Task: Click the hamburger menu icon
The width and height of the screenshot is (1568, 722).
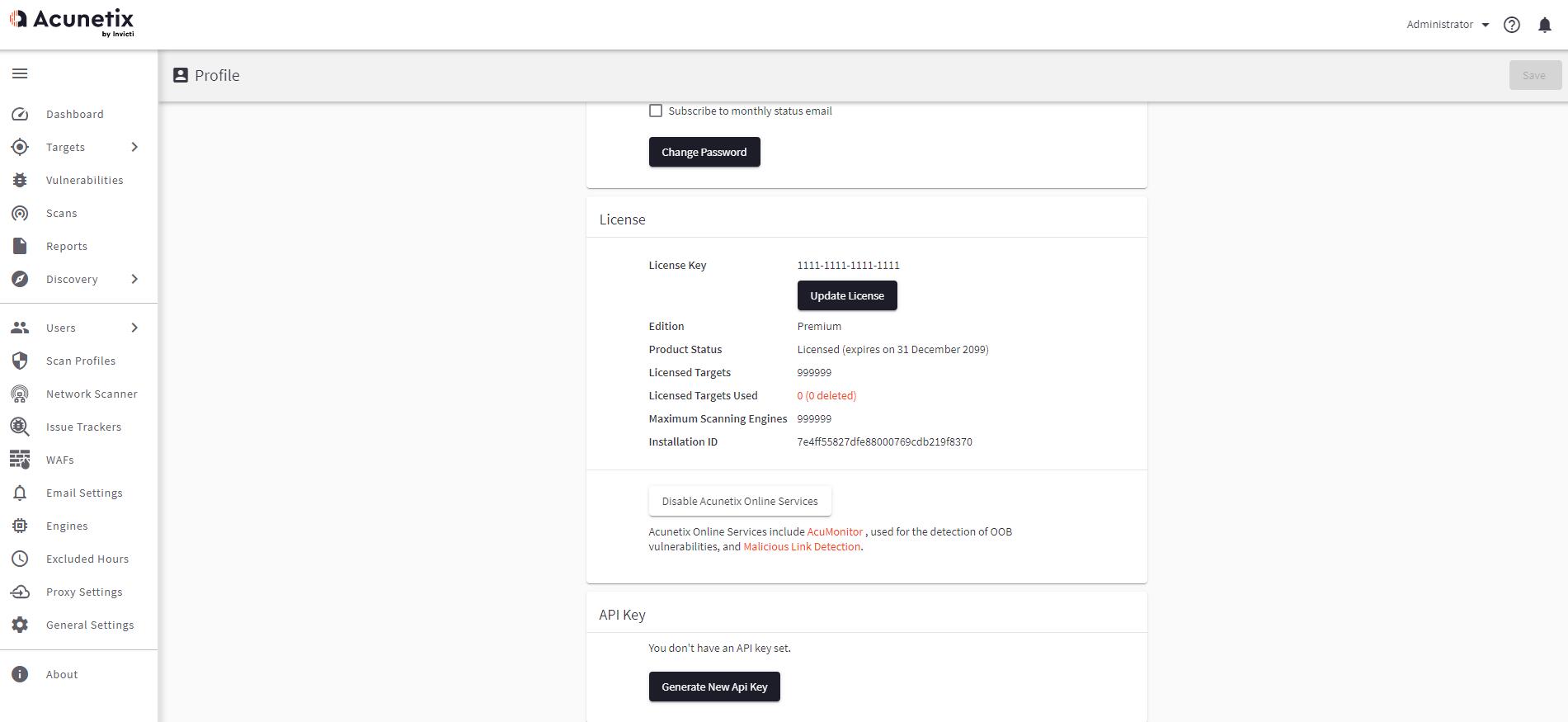Action: pyautogui.click(x=20, y=74)
